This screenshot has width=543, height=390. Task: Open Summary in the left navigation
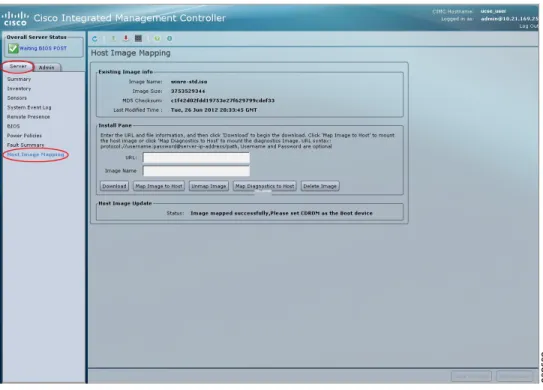[19, 79]
